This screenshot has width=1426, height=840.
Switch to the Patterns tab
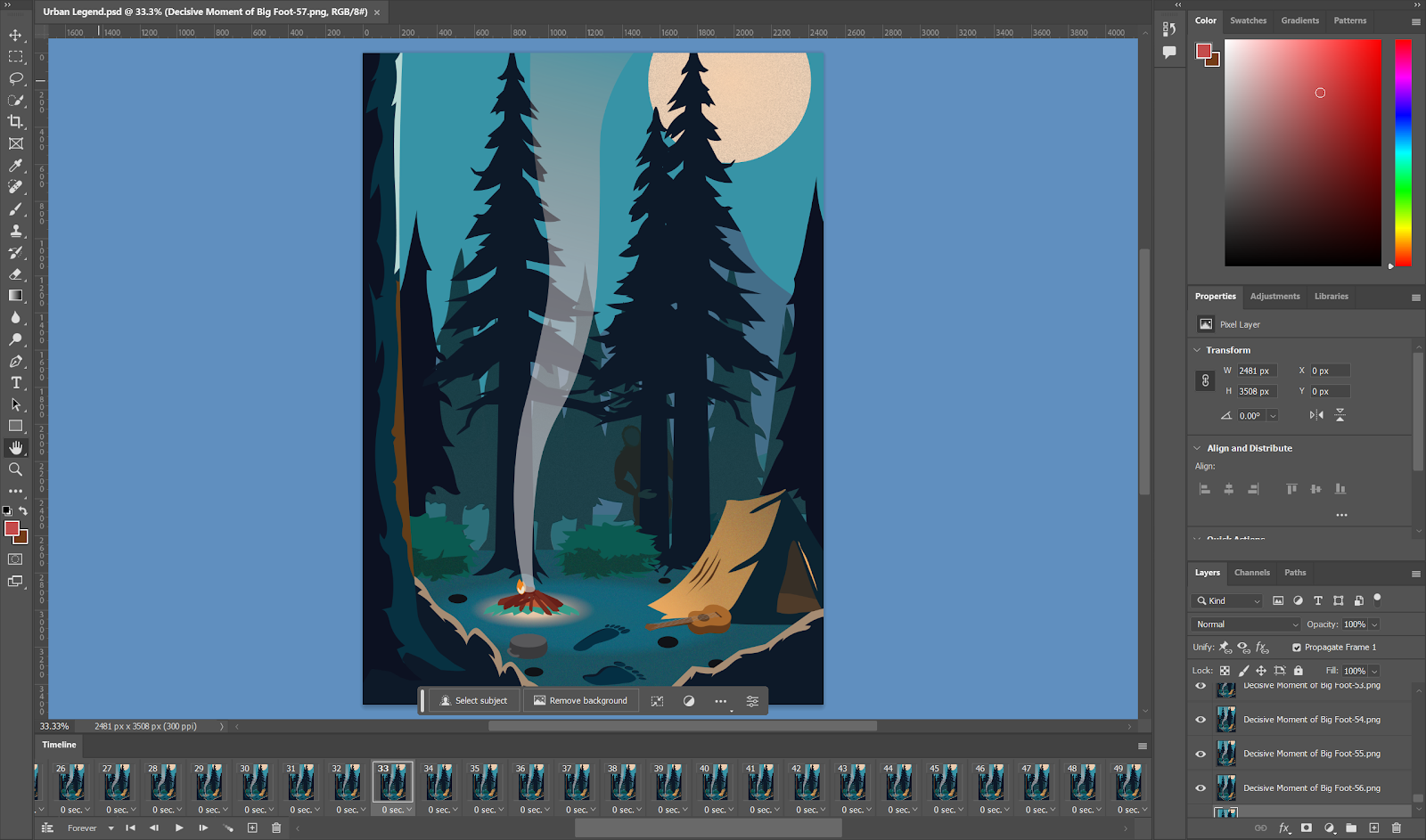pos(1349,20)
